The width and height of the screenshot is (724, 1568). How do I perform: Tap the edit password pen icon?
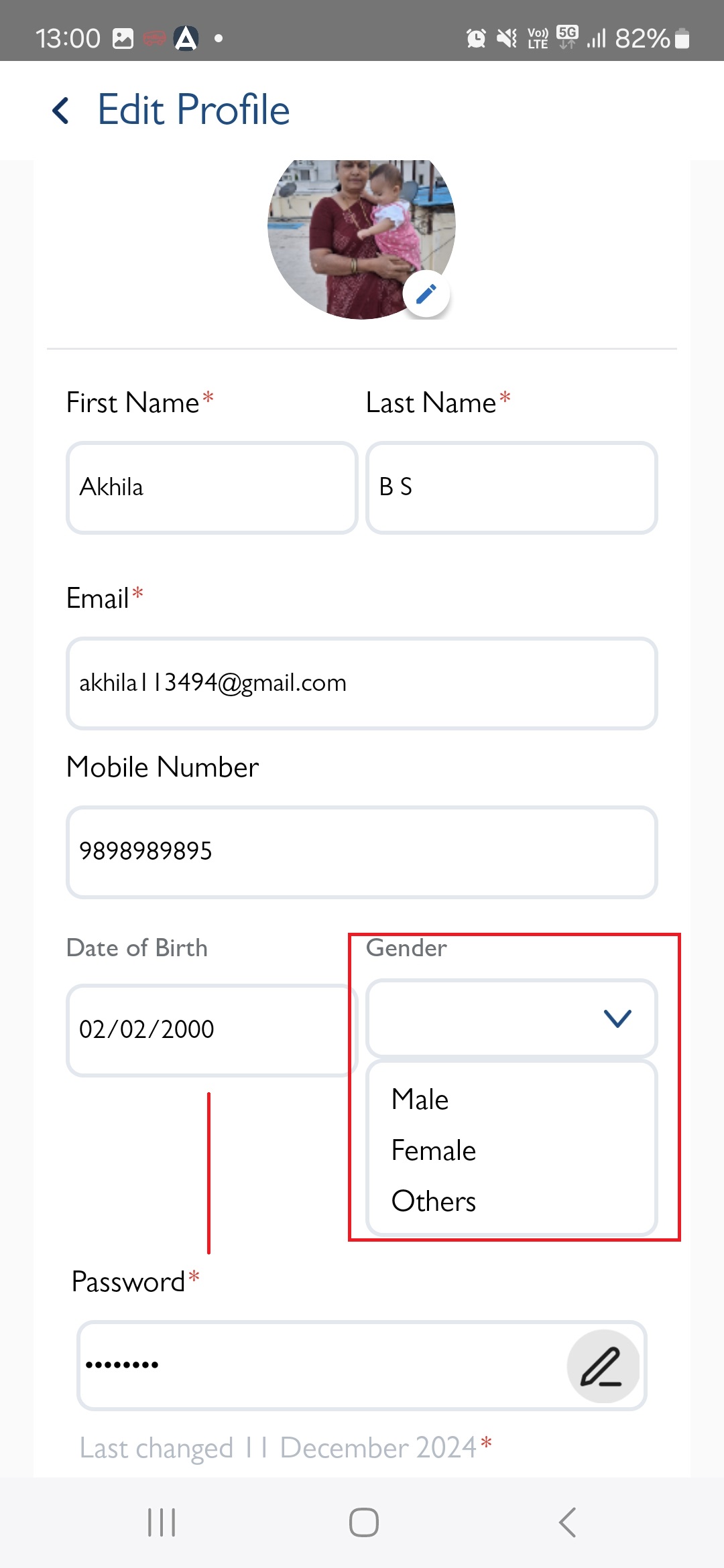click(603, 1366)
